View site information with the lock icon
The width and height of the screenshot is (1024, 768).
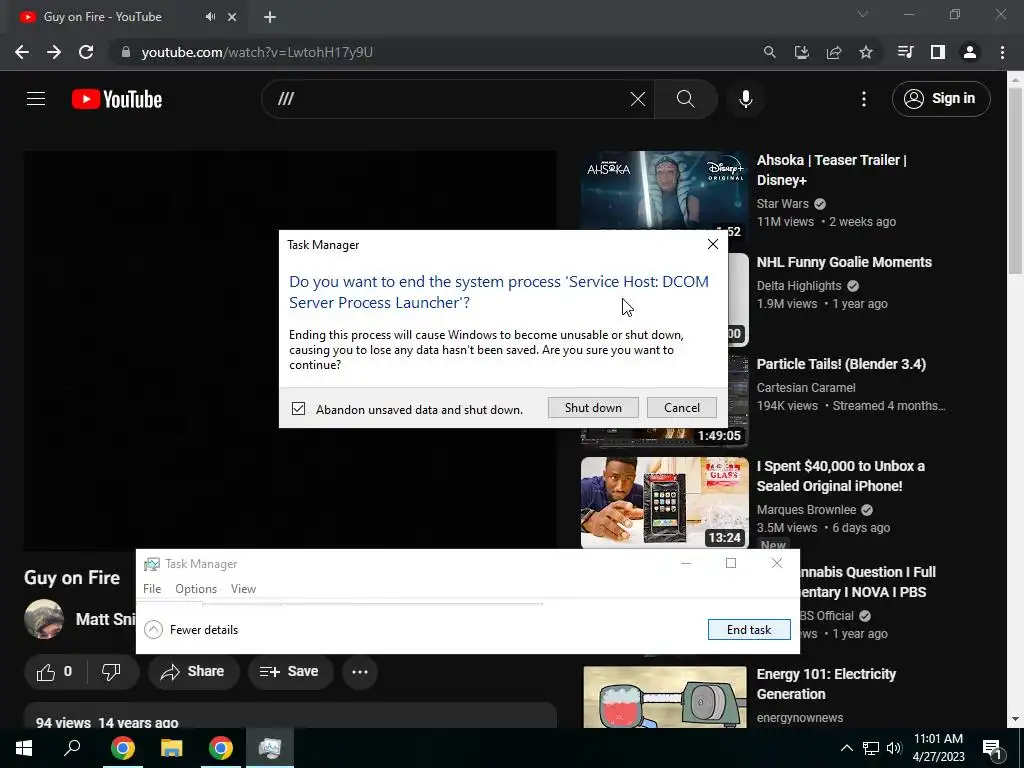(126, 52)
